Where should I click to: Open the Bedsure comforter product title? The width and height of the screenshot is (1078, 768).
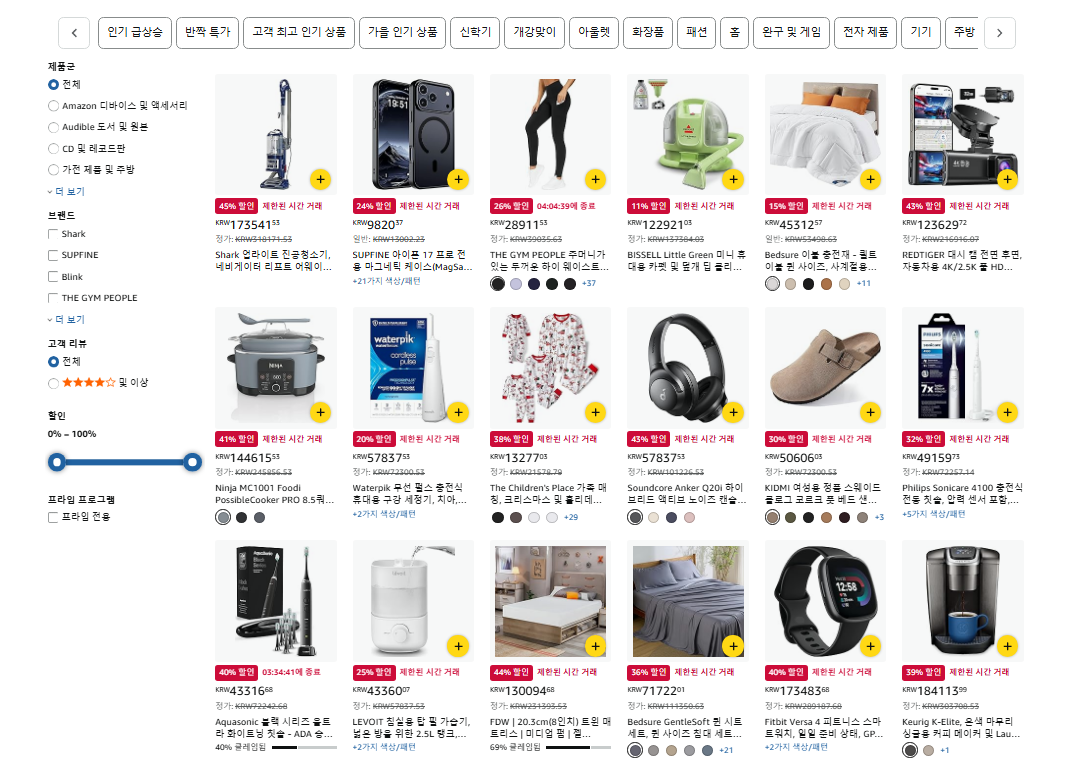point(824,261)
